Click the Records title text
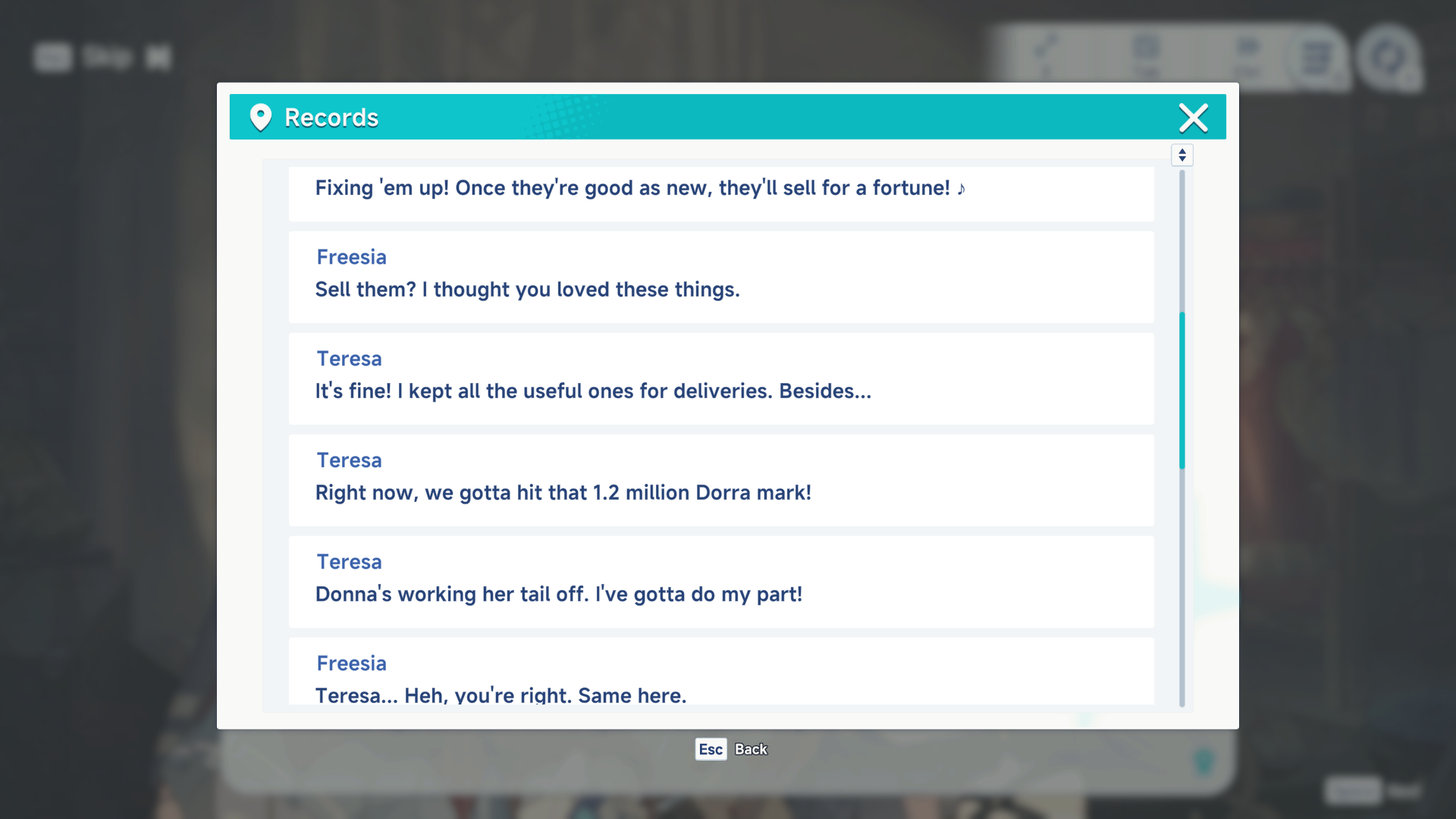This screenshot has height=819, width=1456. pos(331,118)
